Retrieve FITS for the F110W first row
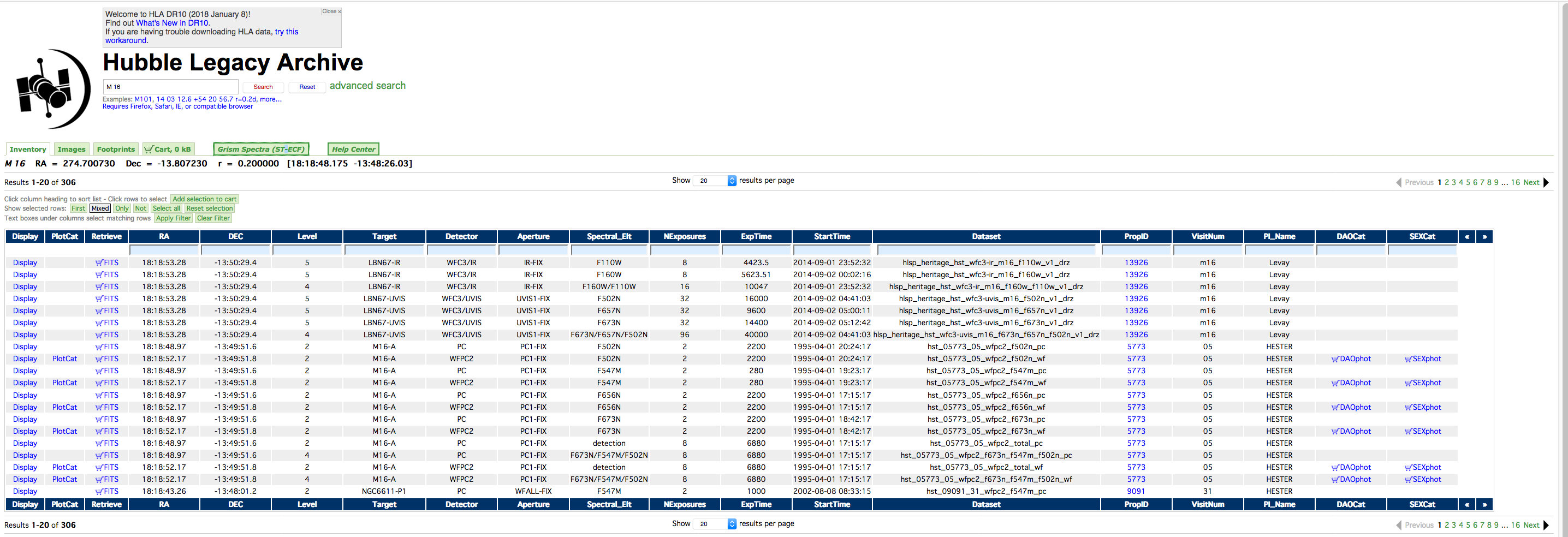Image resolution: width=1568 pixels, height=537 pixels. click(x=106, y=262)
